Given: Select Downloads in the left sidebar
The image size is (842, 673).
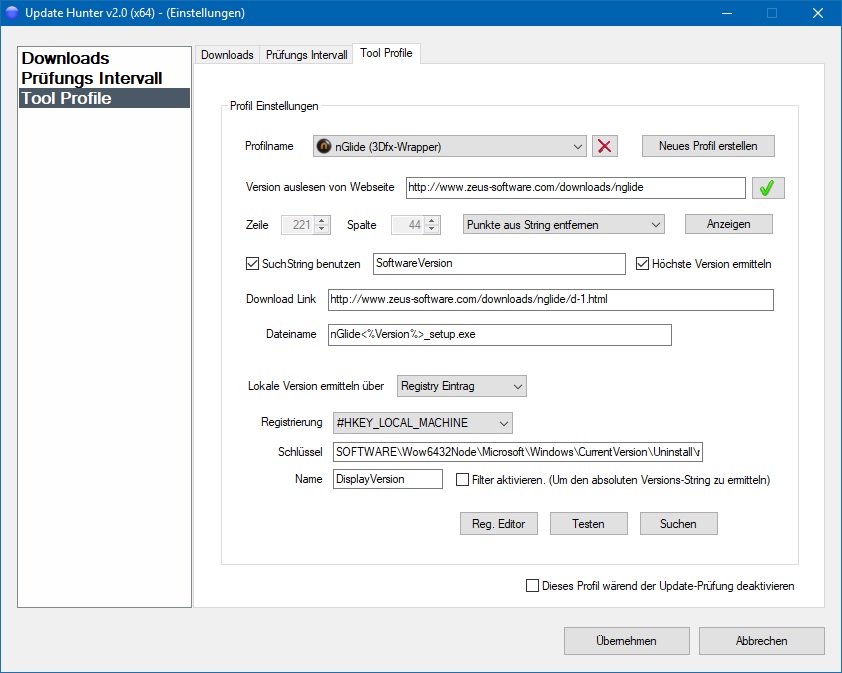Looking at the screenshot, I should click(66, 58).
